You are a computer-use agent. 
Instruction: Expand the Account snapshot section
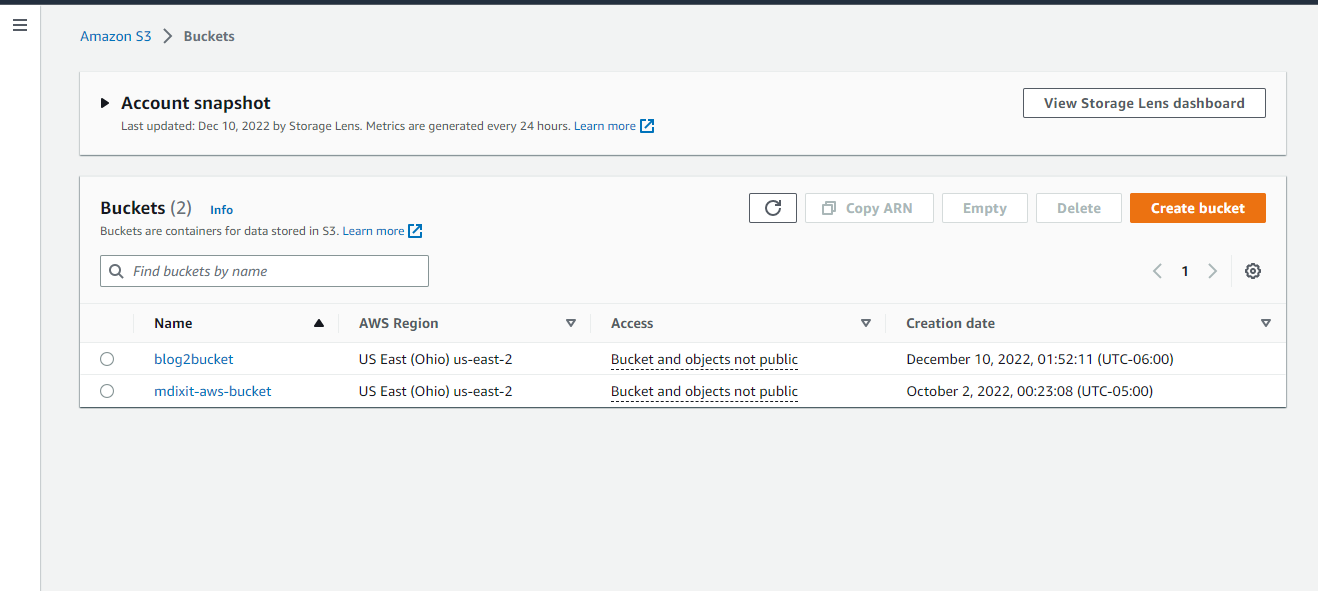[106, 102]
